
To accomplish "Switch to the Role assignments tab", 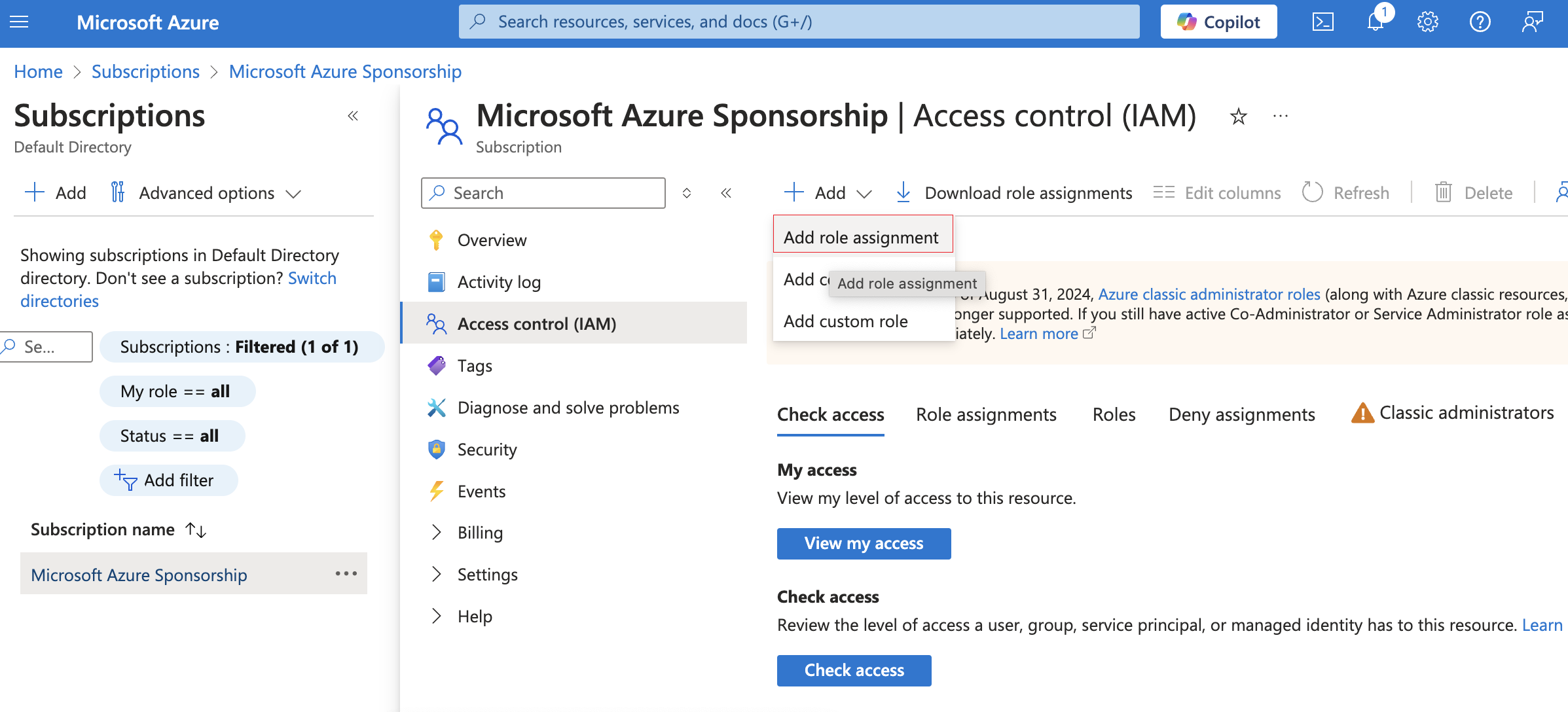I will [986, 414].
